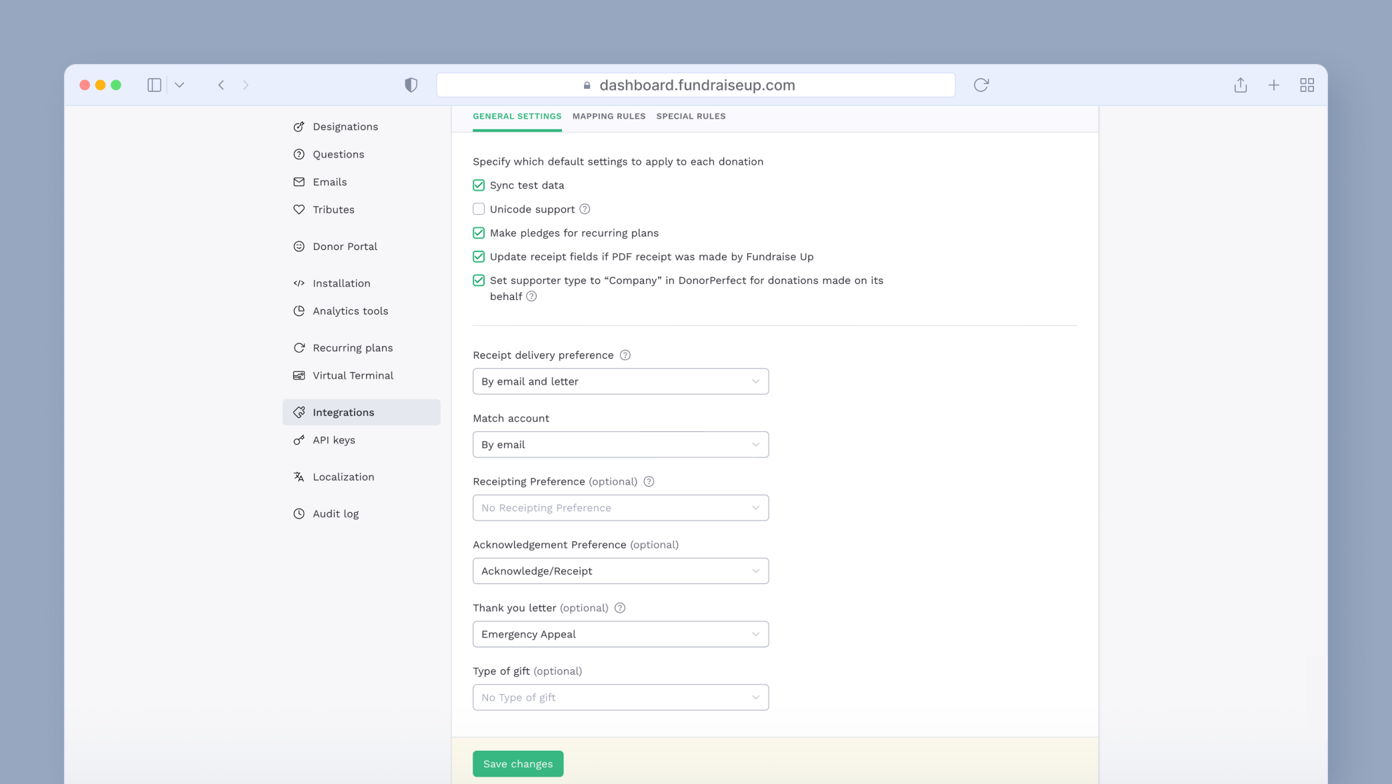Open the Recurring plans icon

point(298,347)
